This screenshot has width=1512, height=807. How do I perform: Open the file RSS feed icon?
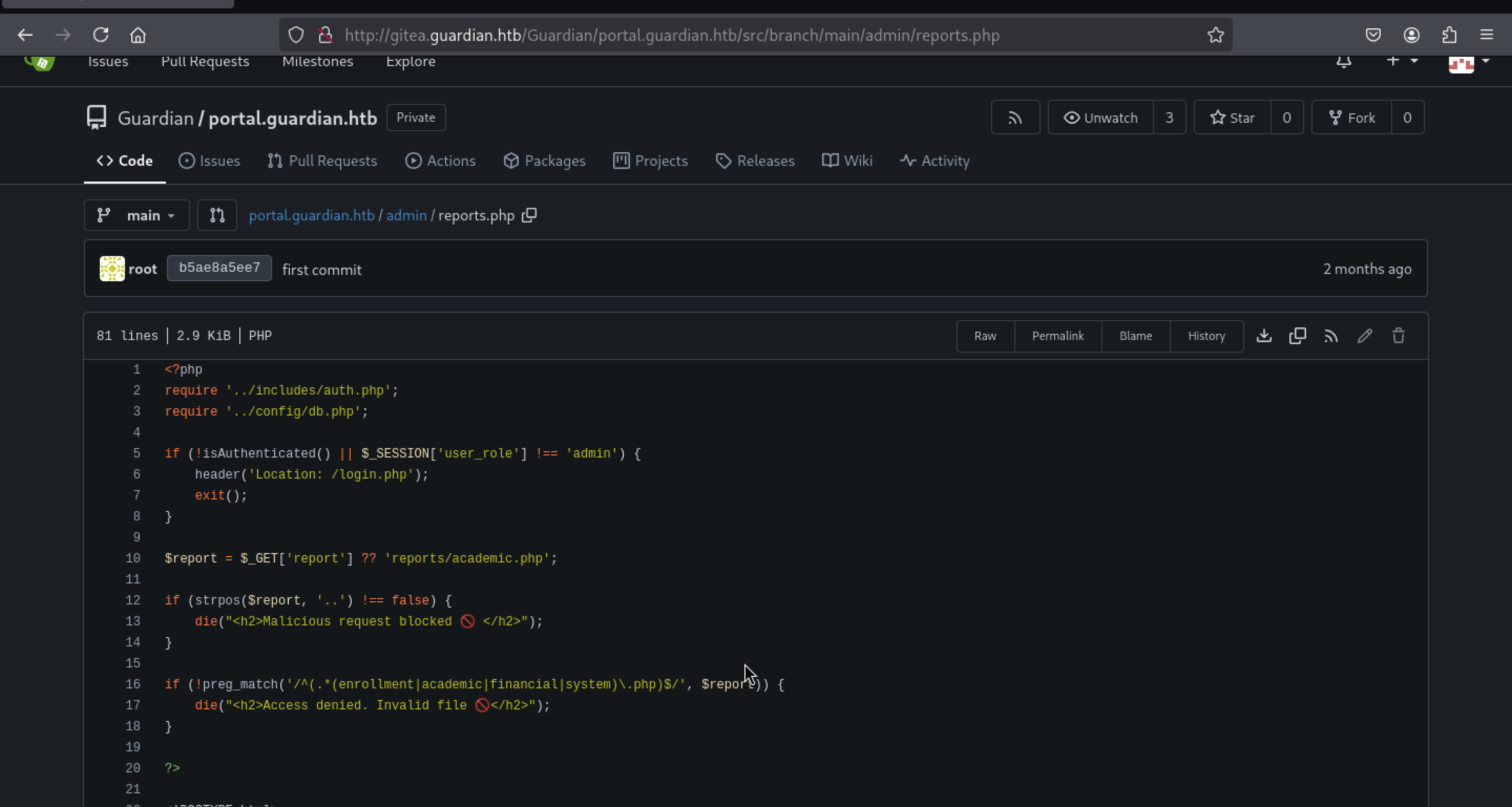point(1331,336)
